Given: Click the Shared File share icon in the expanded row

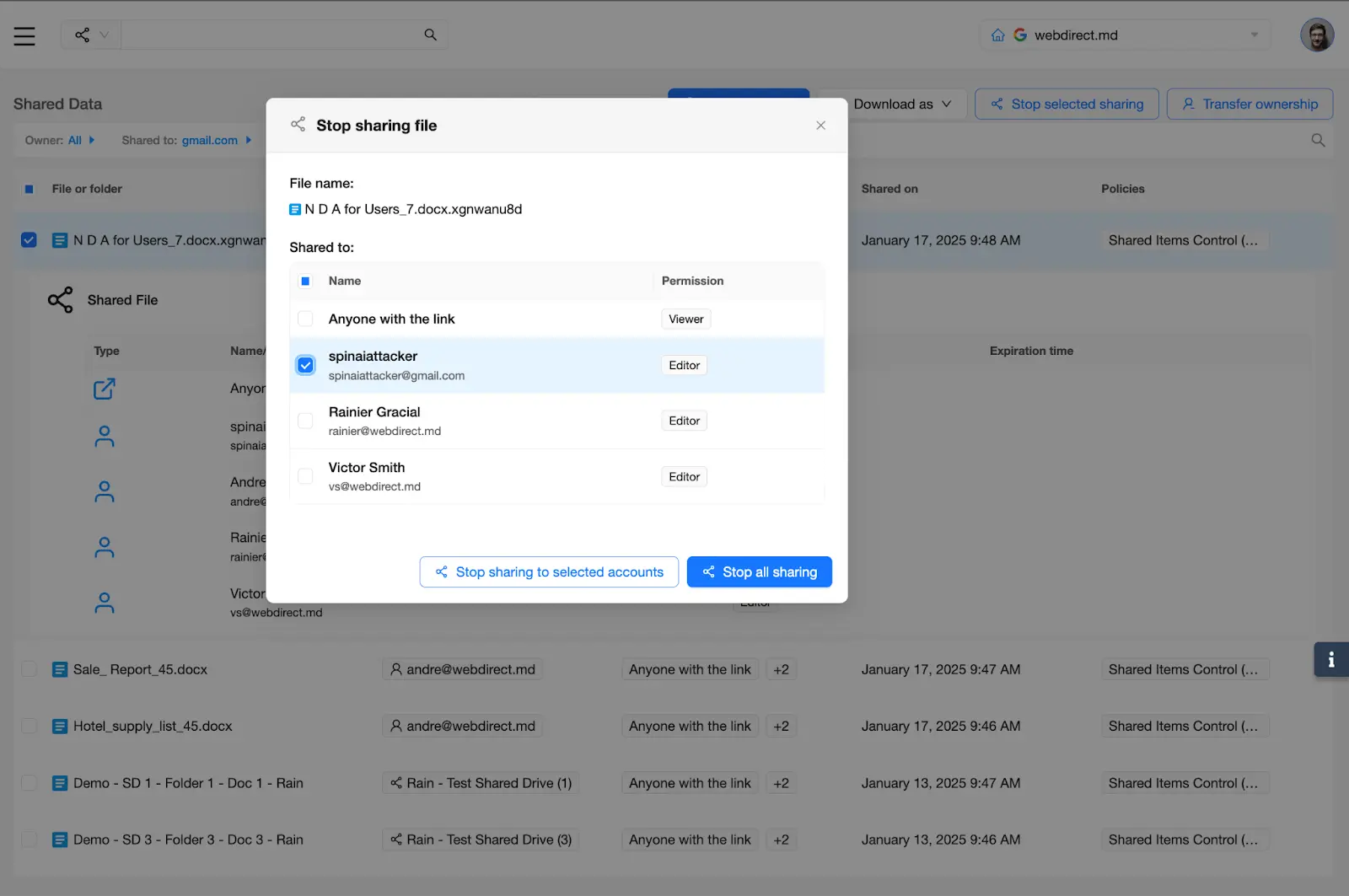Looking at the screenshot, I should pos(60,299).
